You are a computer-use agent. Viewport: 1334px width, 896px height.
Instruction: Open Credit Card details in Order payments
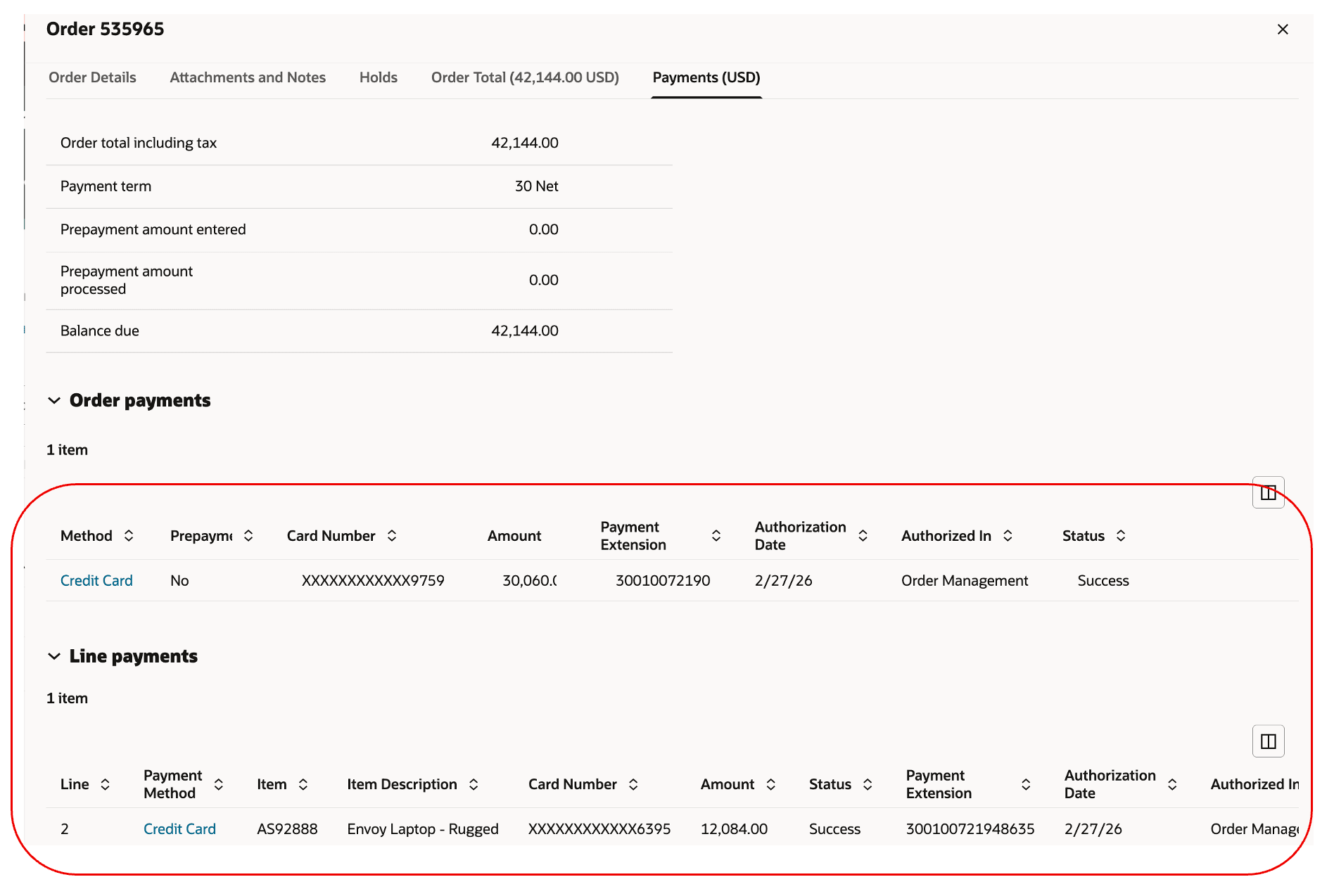(96, 580)
